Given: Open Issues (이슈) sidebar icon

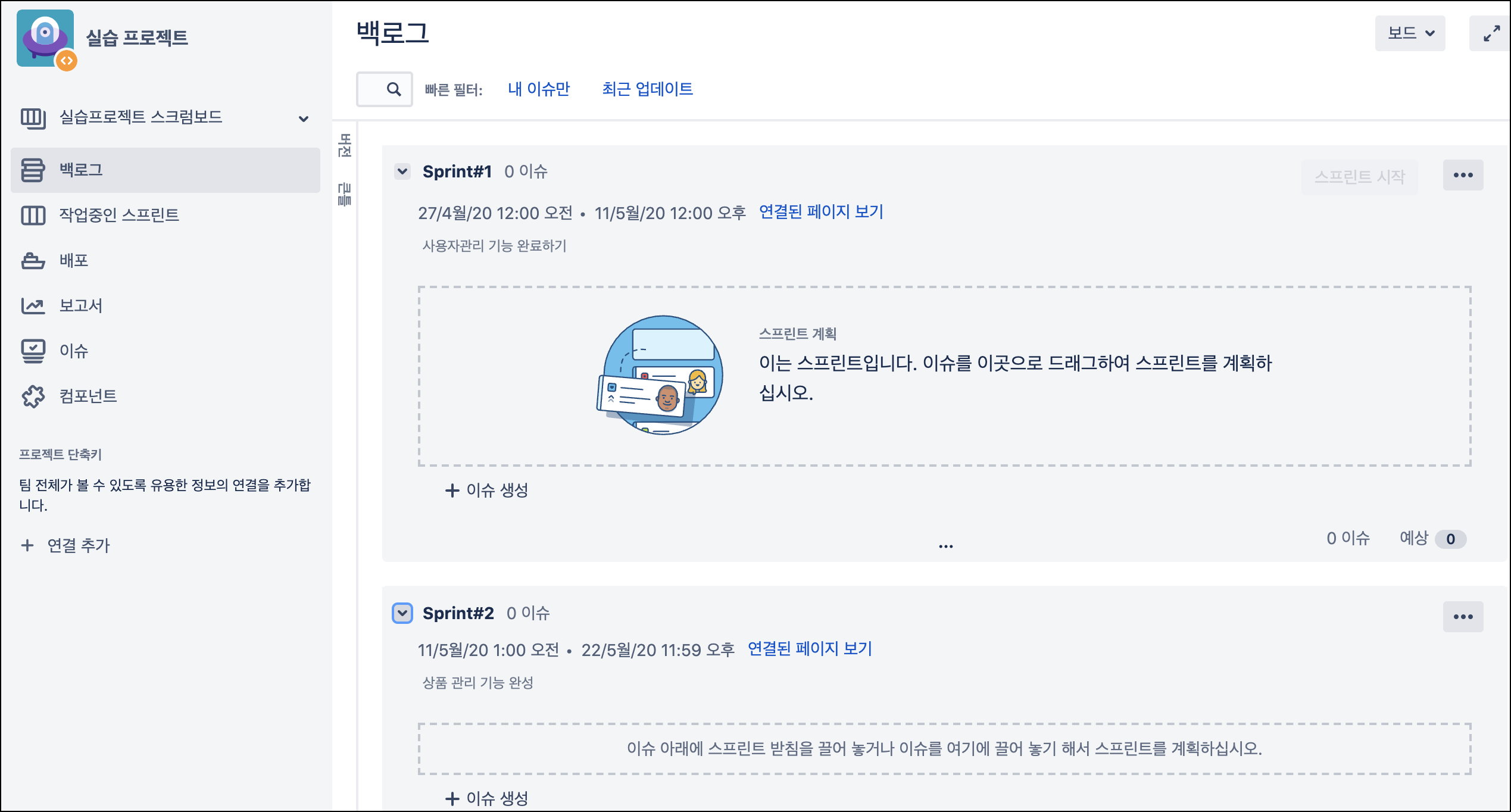Looking at the screenshot, I should [33, 351].
